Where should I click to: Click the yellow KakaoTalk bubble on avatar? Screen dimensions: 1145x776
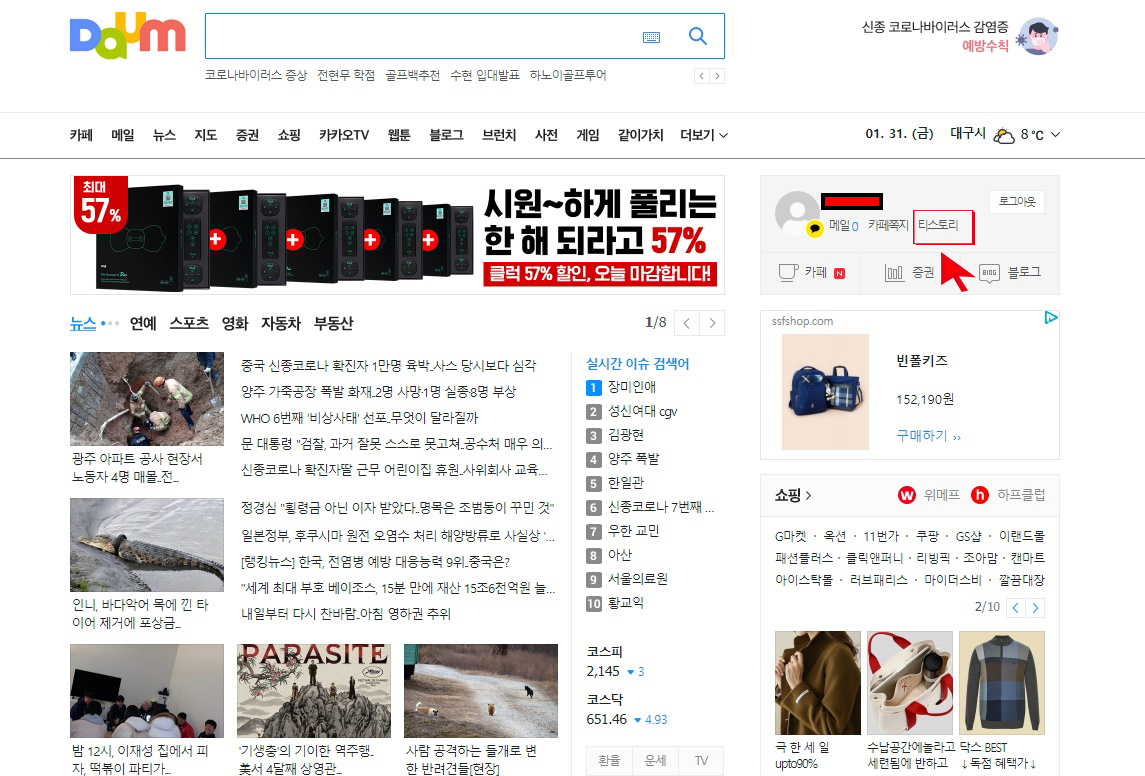(x=814, y=229)
